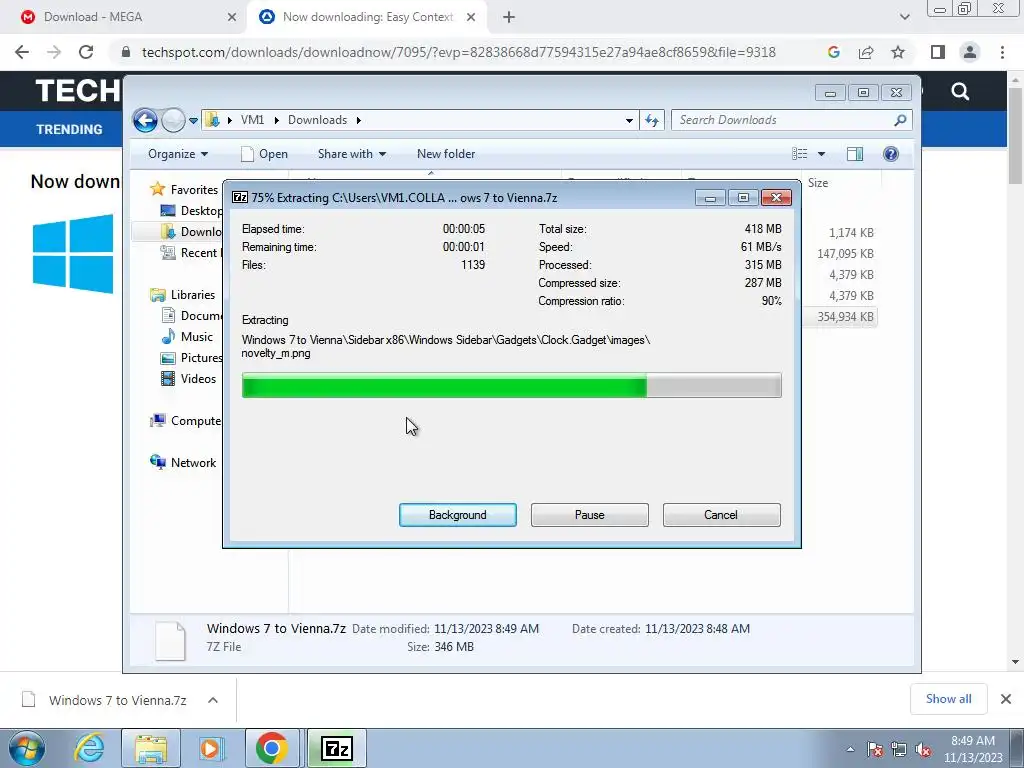
Task: Open Chrome profile avatar
Action: point(970,52)
